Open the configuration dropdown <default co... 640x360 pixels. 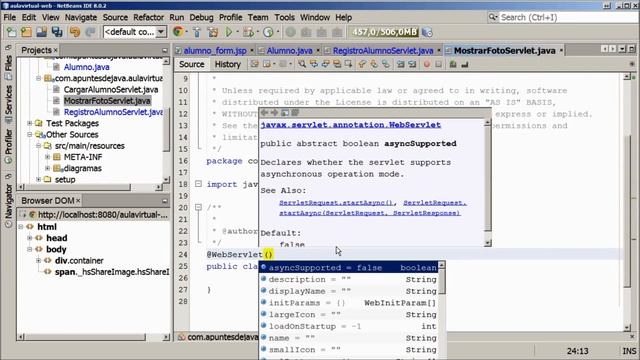coord(135,32)
